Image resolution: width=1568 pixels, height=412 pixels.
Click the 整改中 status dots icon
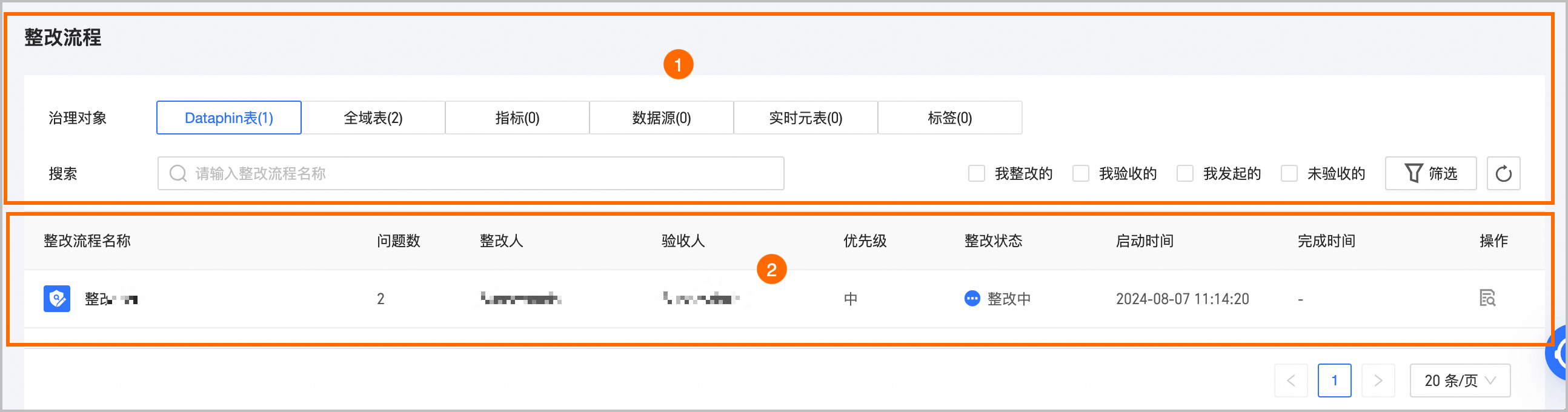coord(972,299)
